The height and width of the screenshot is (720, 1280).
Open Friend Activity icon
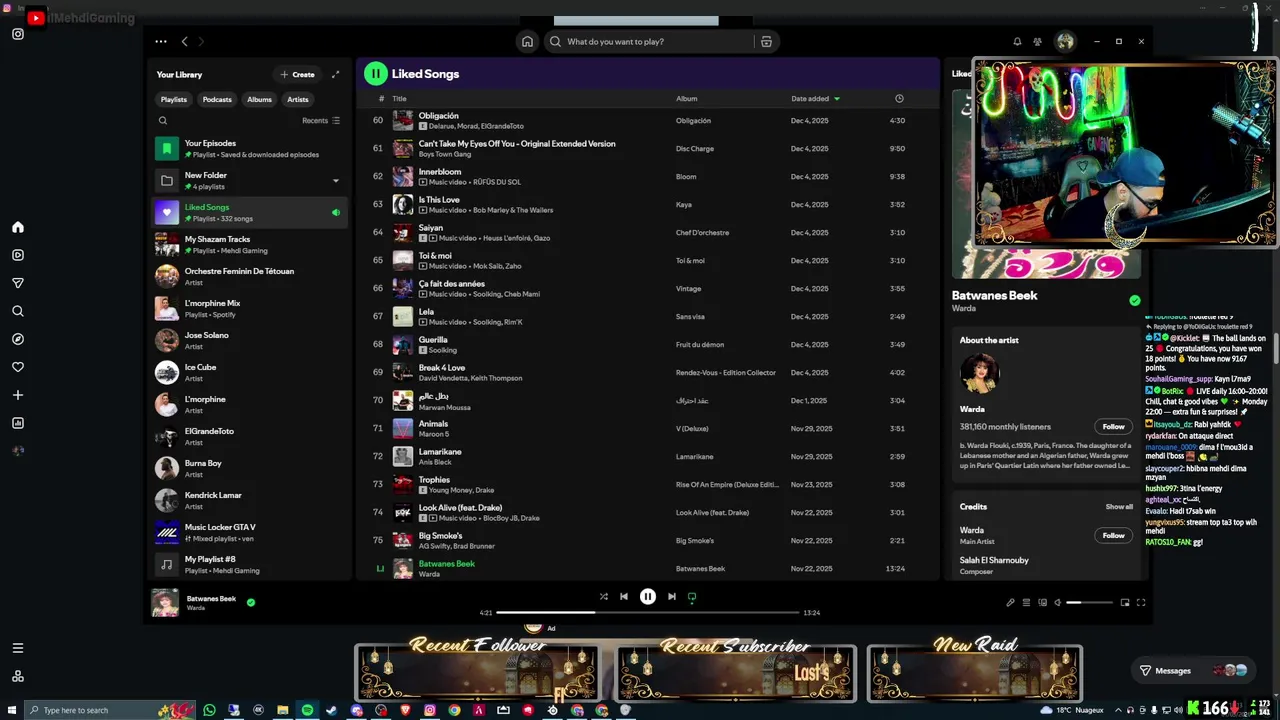pyautogui.click(x=1037, y=42)
